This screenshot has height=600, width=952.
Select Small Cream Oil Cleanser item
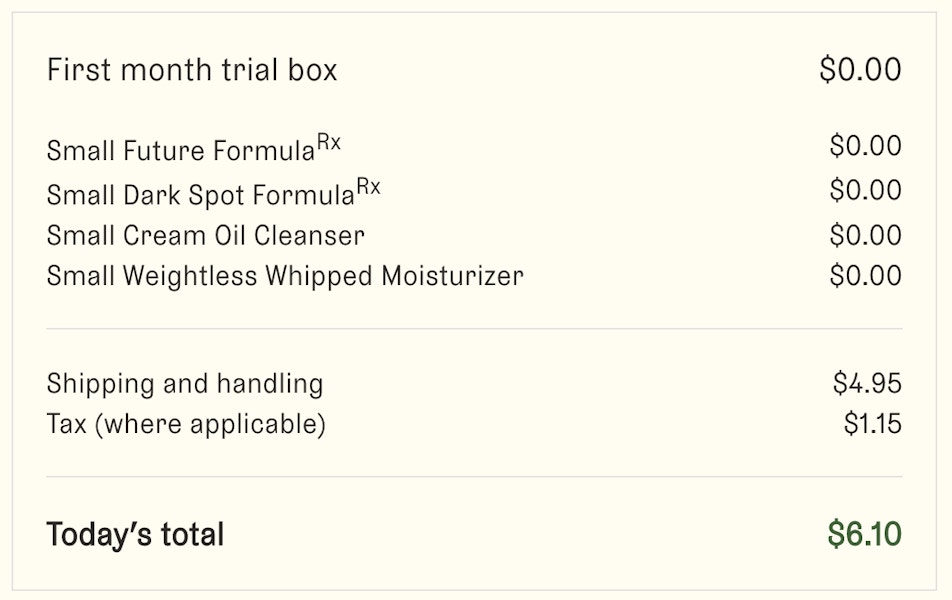[x=206, y=236]
